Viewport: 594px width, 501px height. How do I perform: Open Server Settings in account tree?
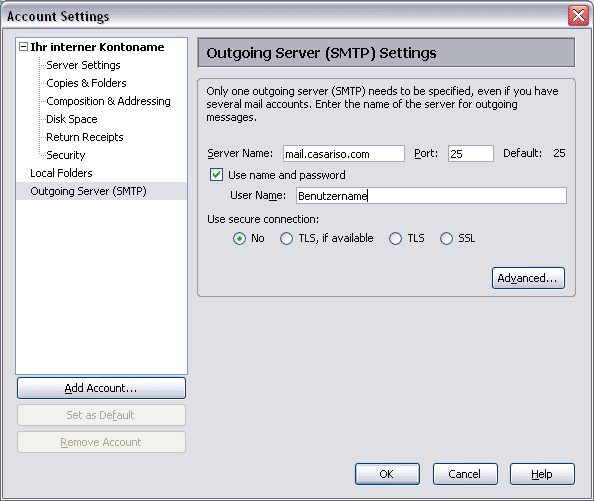(83, 65)
